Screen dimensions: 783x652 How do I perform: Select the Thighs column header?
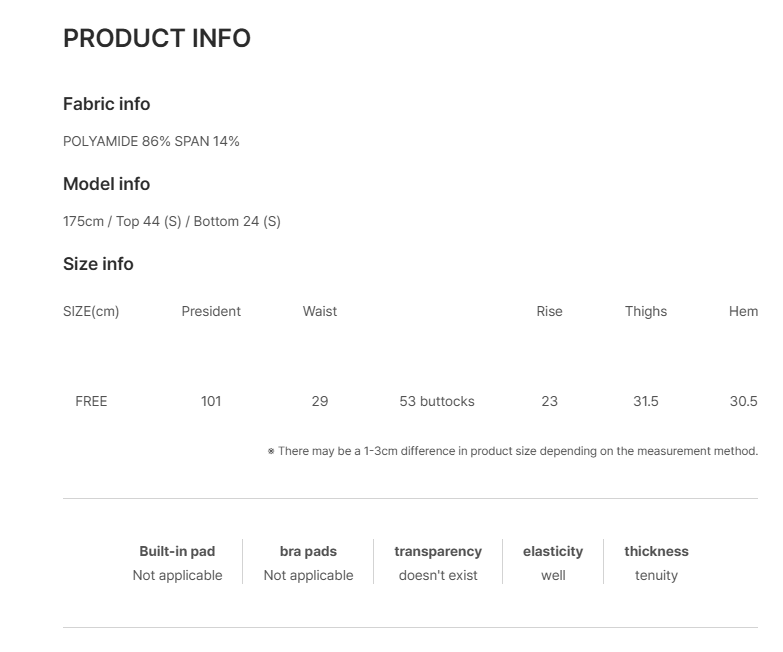[x=646, y=312]
